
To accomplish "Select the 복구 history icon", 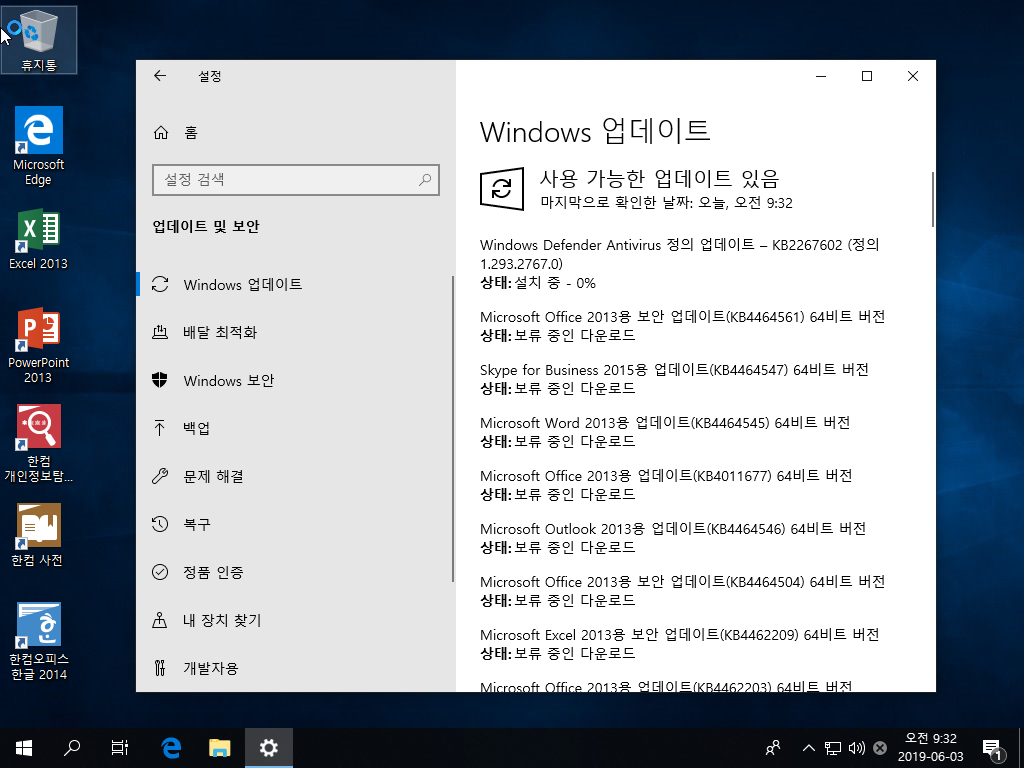I will click(x=160, y=524).
